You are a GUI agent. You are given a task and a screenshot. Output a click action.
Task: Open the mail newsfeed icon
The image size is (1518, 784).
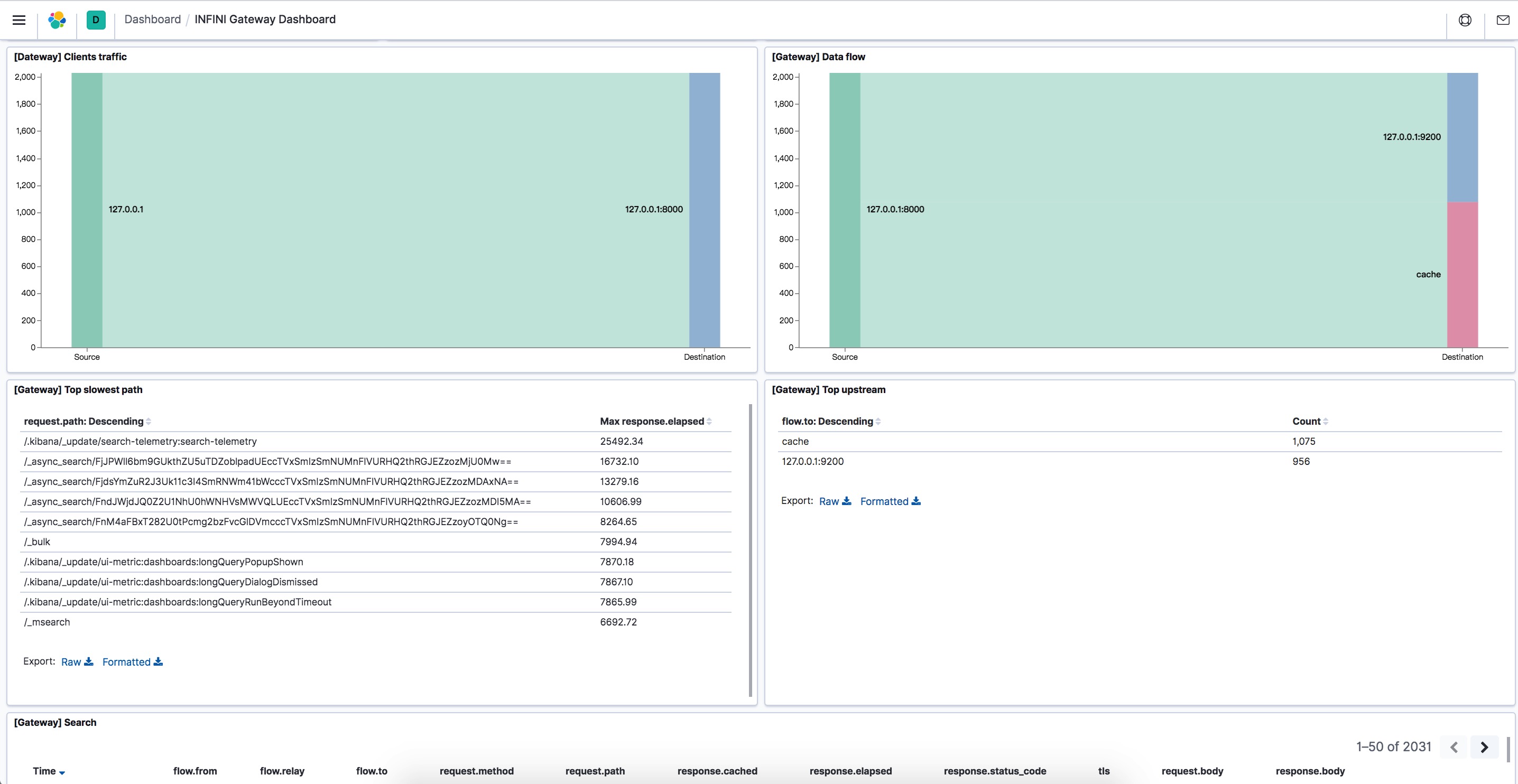[x=1503, y=20]
